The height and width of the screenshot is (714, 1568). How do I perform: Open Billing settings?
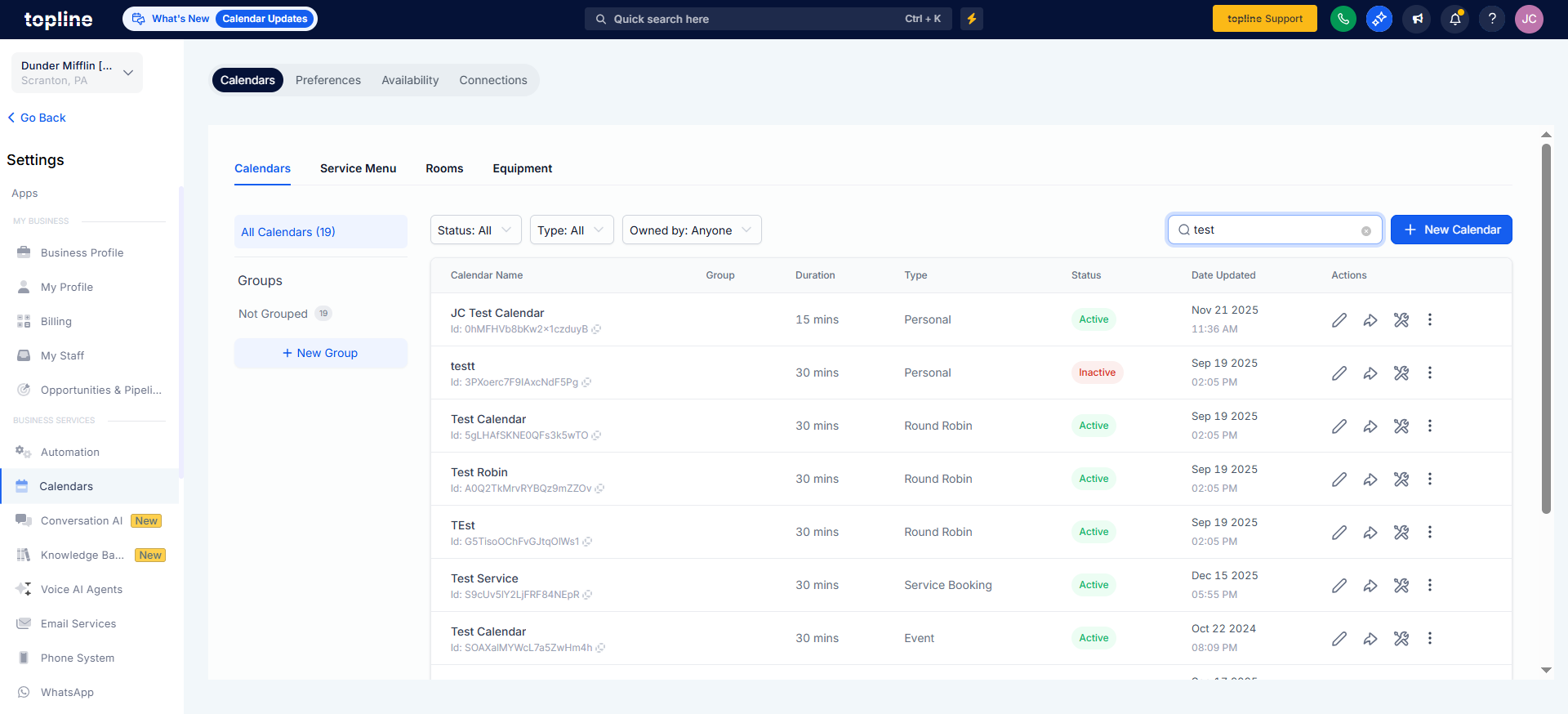pos(56,321)
